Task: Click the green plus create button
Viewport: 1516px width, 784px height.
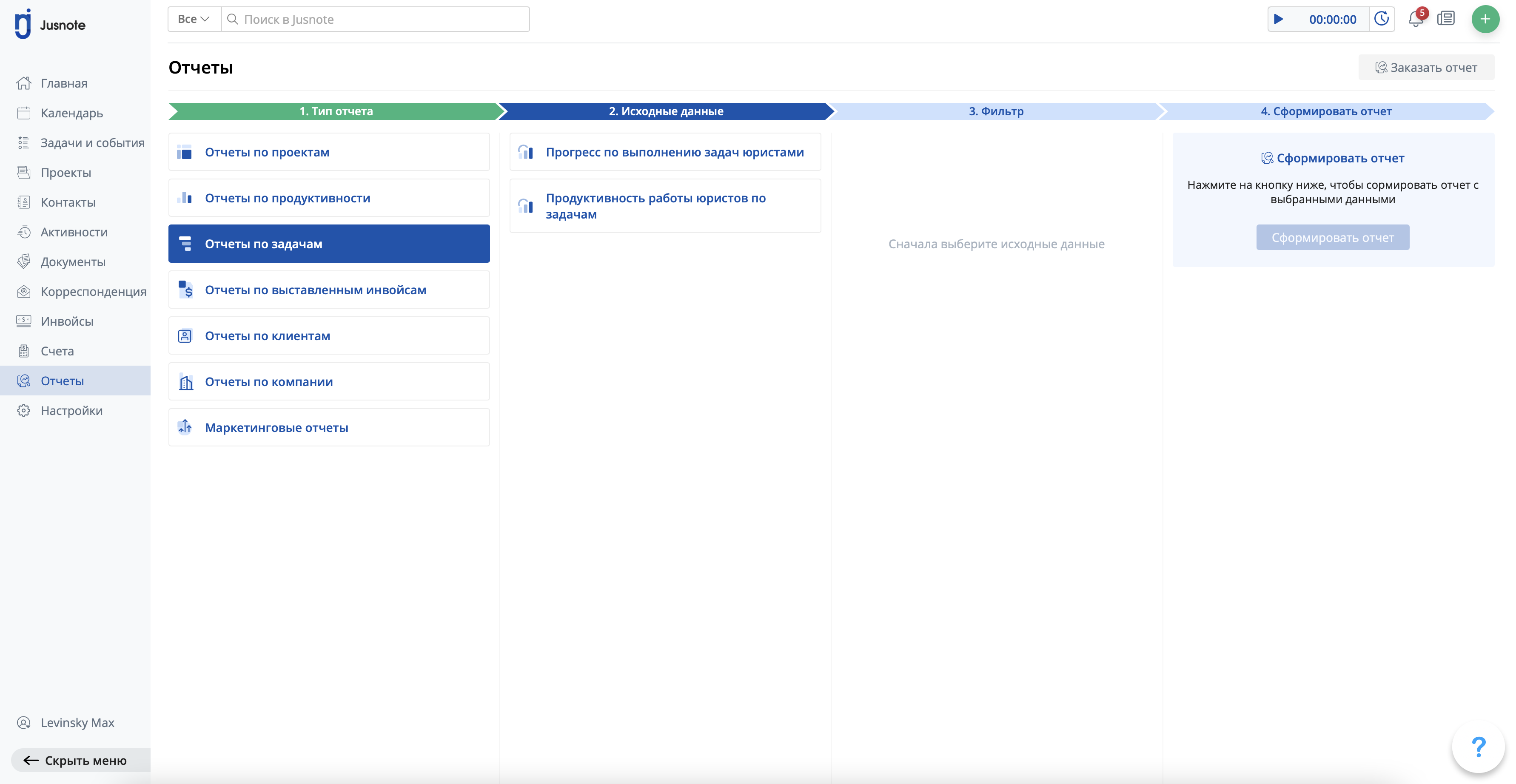Action: pyautogui.click(x=1485, y=20)
